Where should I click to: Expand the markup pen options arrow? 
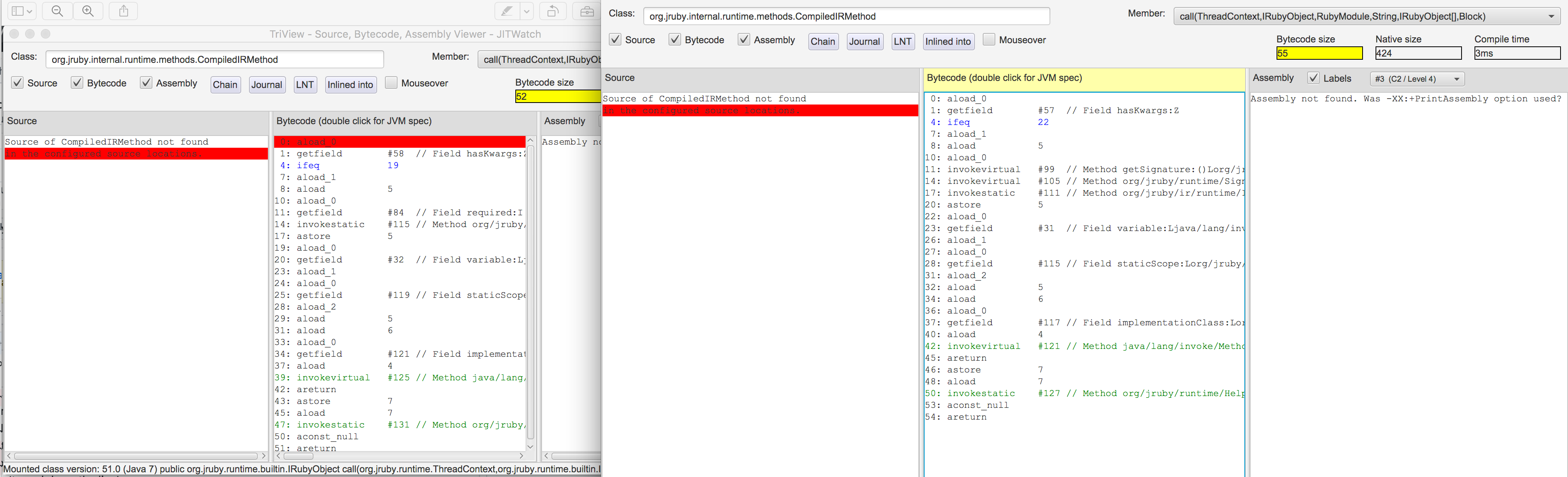coord(527,11)
